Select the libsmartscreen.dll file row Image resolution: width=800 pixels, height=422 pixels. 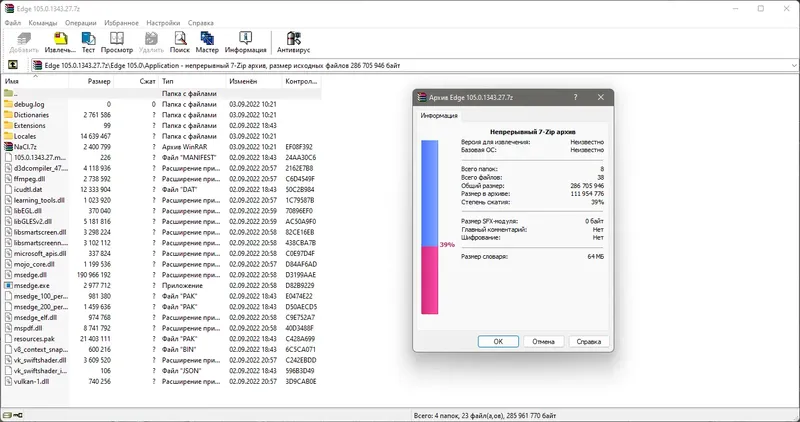pos(161,232)
